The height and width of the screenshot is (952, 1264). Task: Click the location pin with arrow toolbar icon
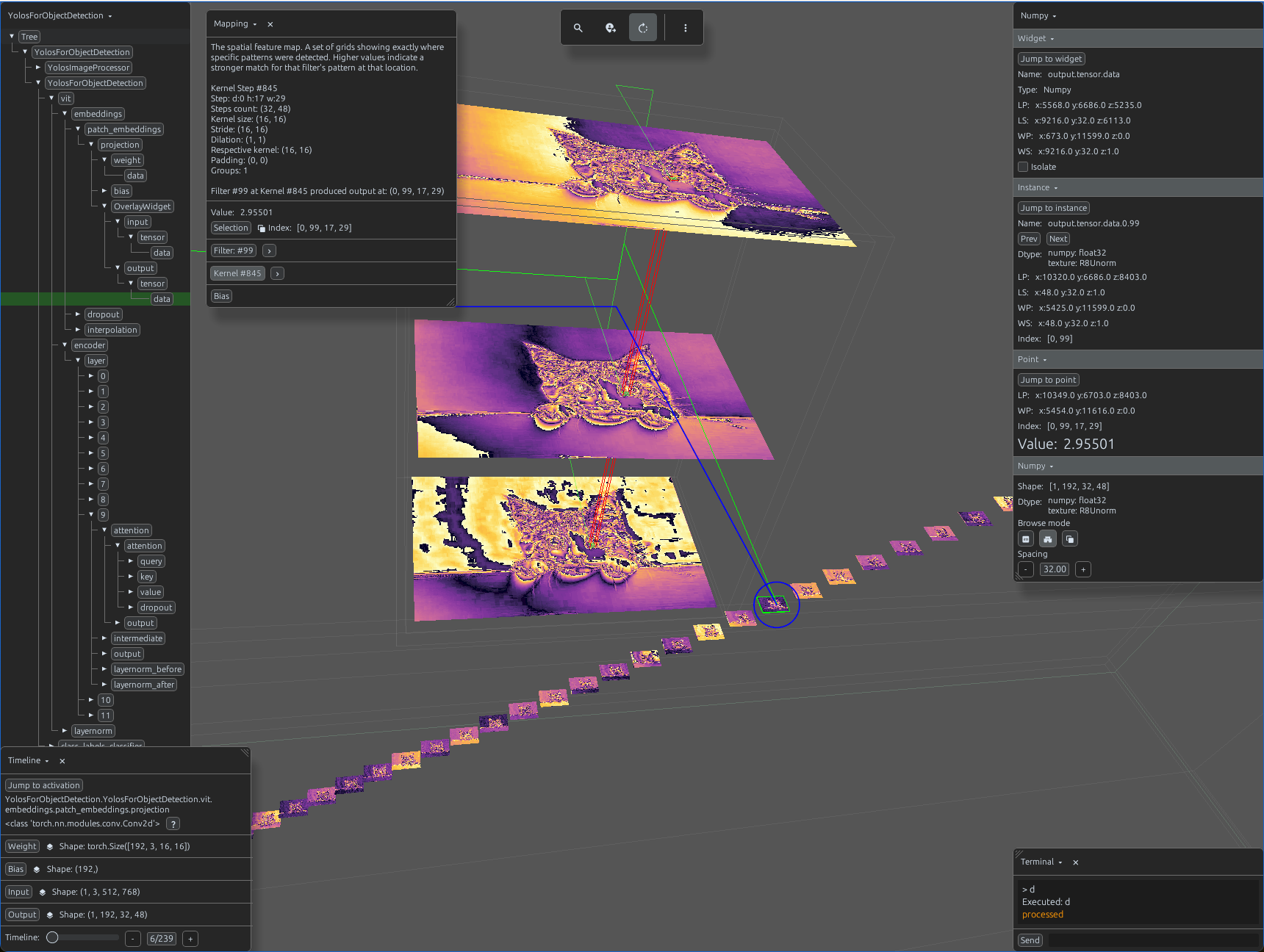[611, 28]
